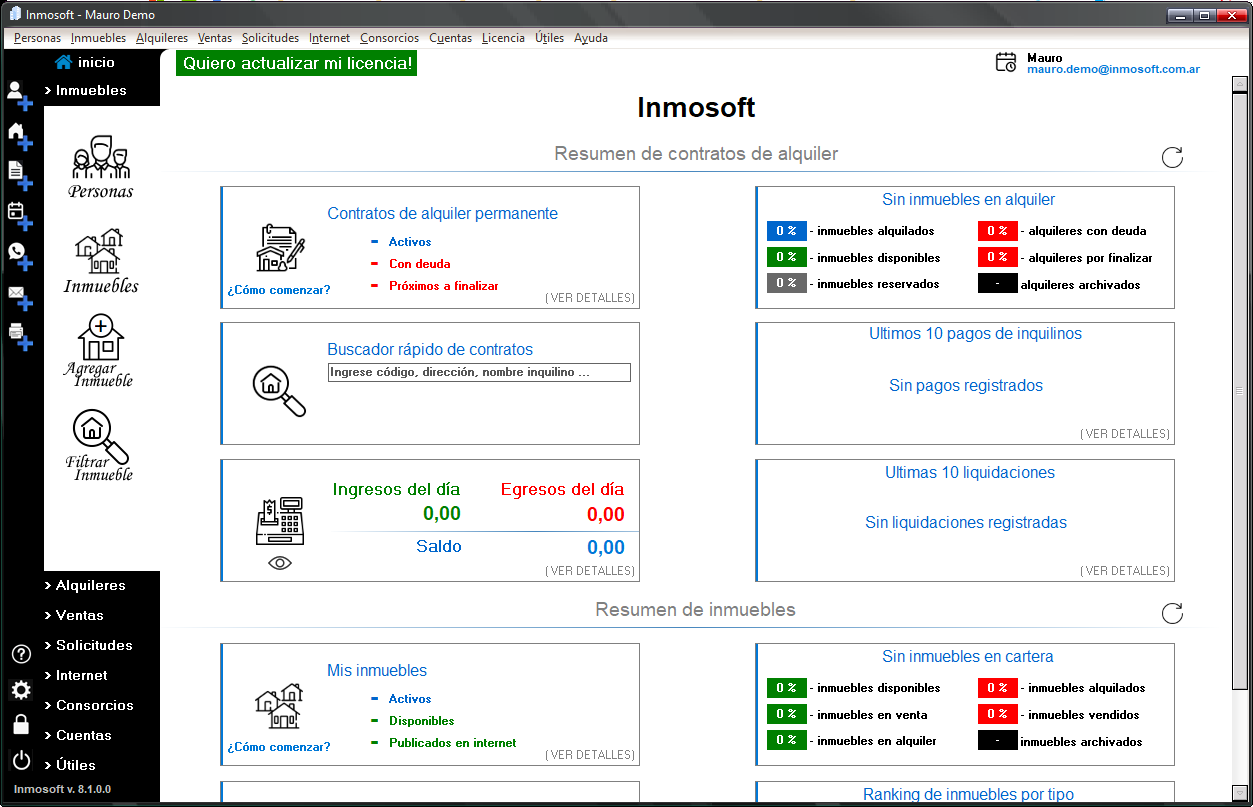Image resolution: width=1253 pixels, height=807 pixels.
Task: Click the Personas icon in sidebar panel
Action: pyautogui.click(x=100, y=167)
